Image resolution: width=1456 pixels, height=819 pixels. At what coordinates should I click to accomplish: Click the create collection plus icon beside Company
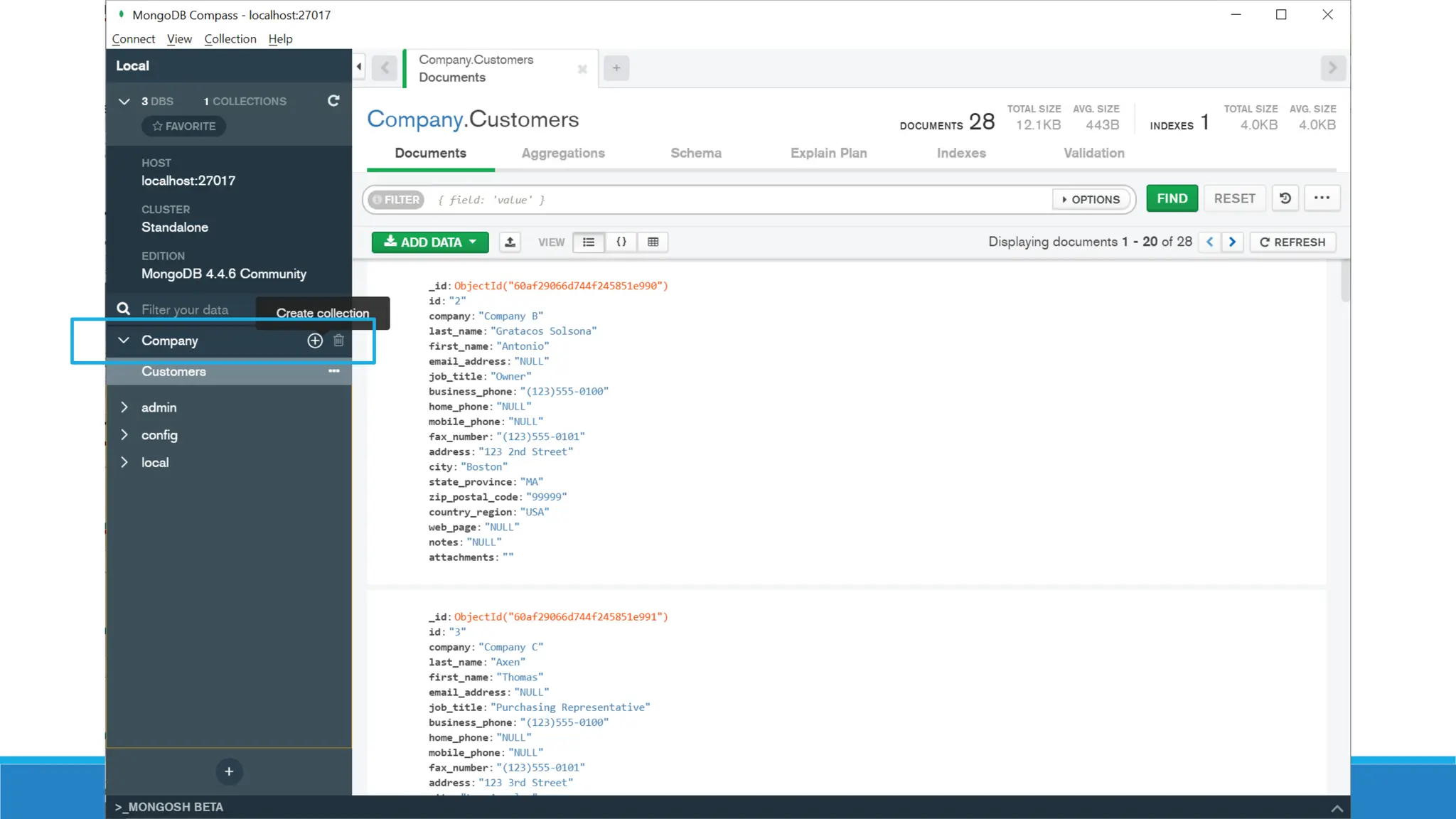[x=315, y=341]
